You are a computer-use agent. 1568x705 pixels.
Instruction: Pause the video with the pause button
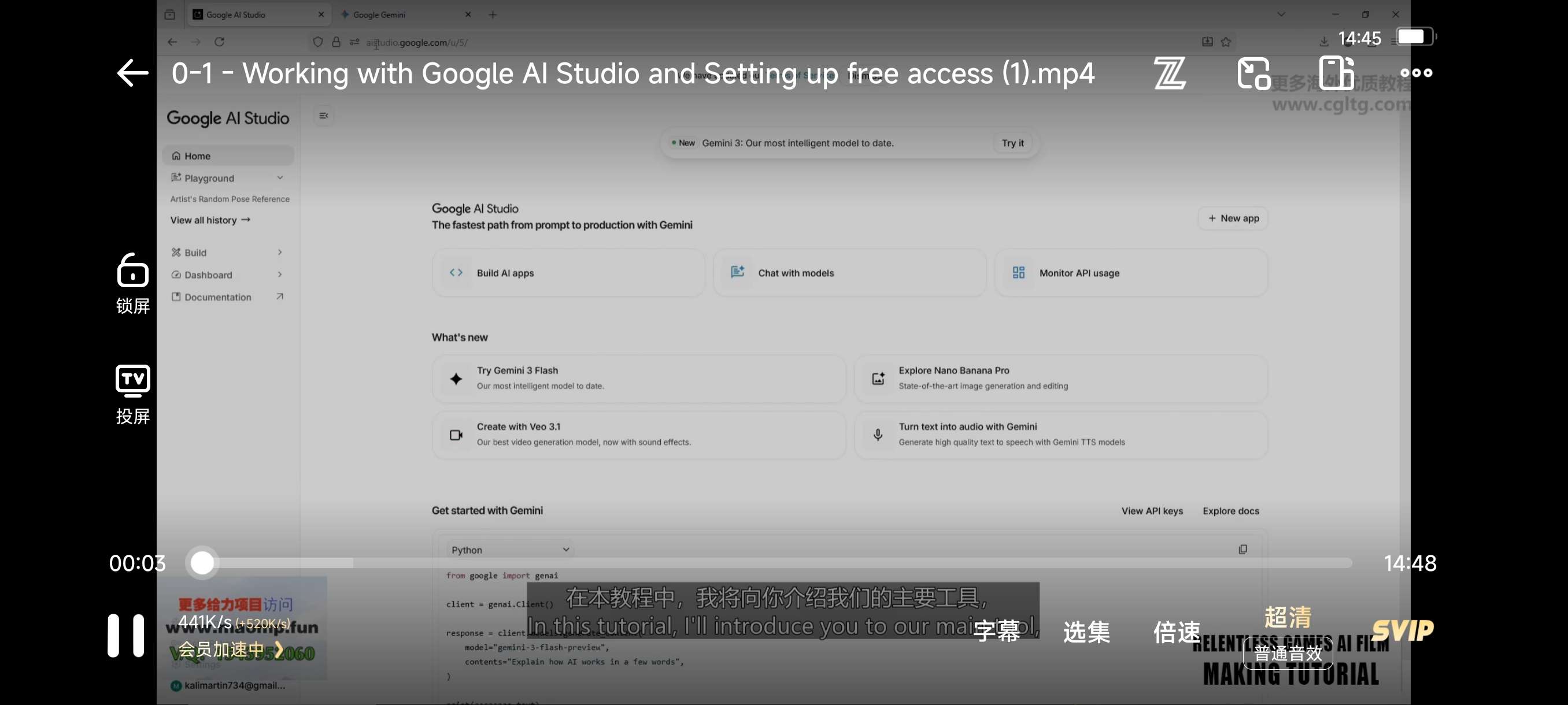coord(126,635)
